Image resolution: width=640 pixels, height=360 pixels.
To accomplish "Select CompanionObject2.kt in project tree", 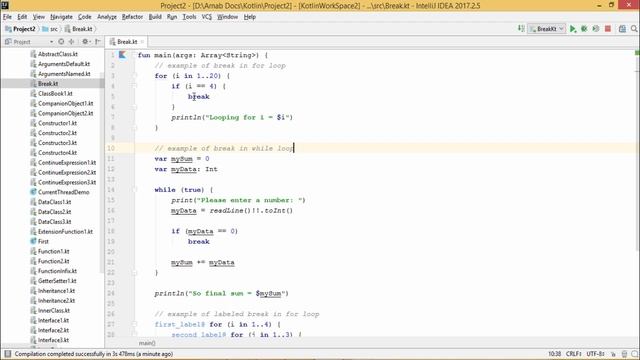I will pos(65,113).
